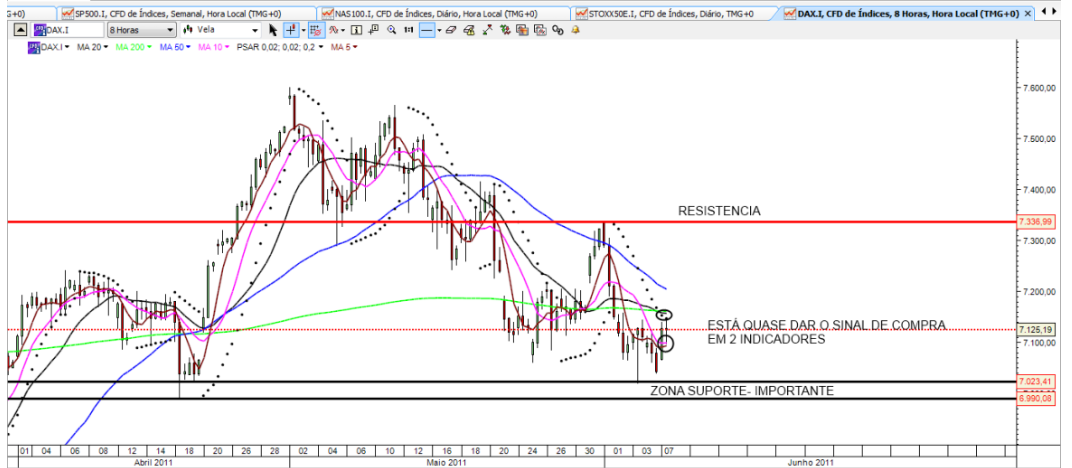Click the RESISTENCIA text label
This screenshot has width=1072, height=468.
719,211
